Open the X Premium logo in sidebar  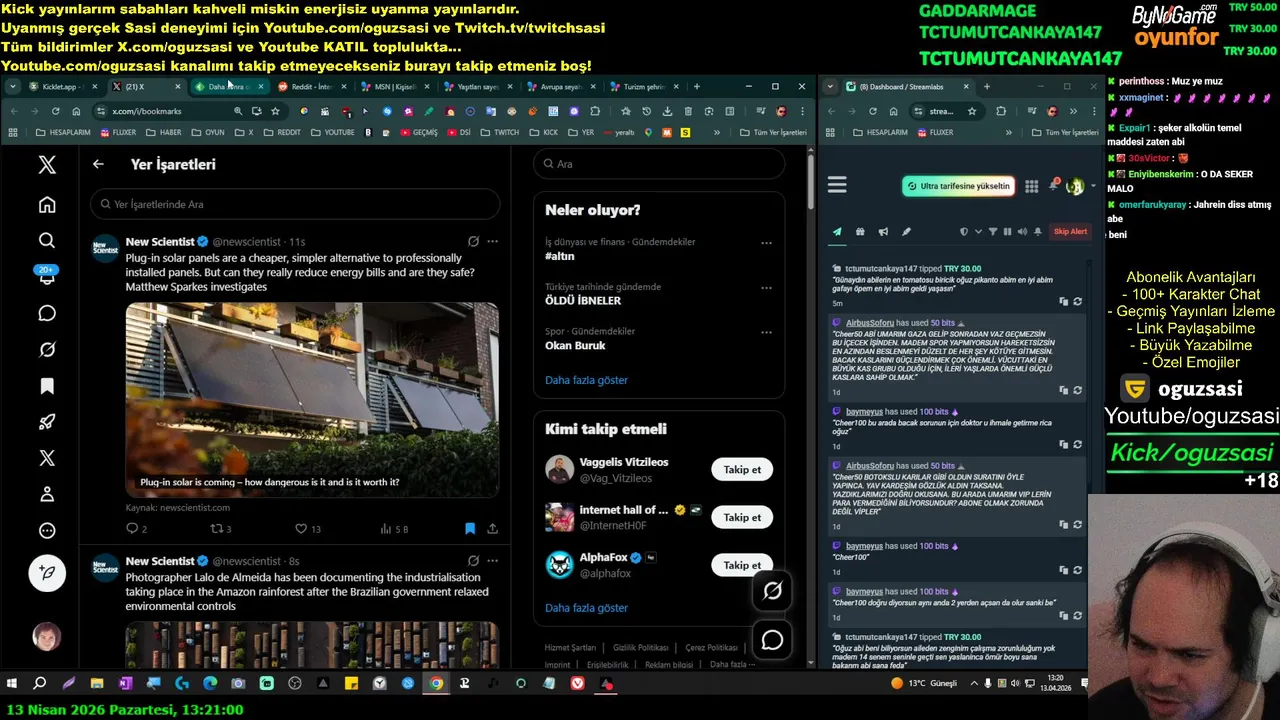tap(47, 458)
